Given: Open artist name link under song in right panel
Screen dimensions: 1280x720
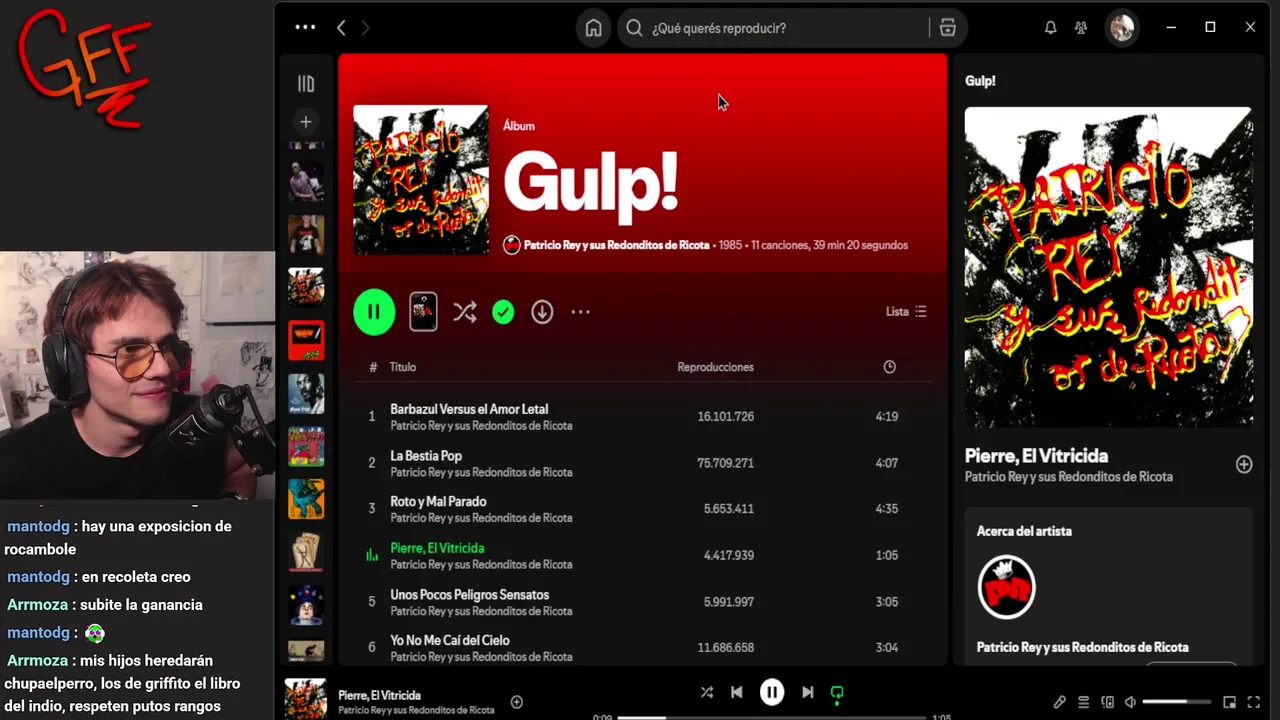Looking at the screenshot, I should 1069,477.
